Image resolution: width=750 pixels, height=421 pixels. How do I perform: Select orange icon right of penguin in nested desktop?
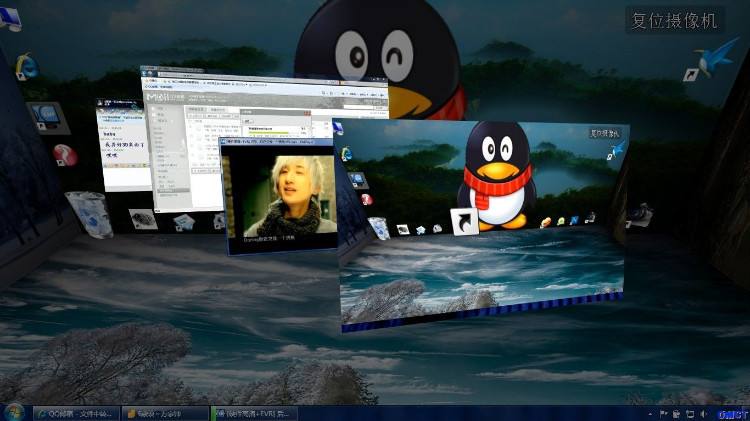tap(545, 222)
